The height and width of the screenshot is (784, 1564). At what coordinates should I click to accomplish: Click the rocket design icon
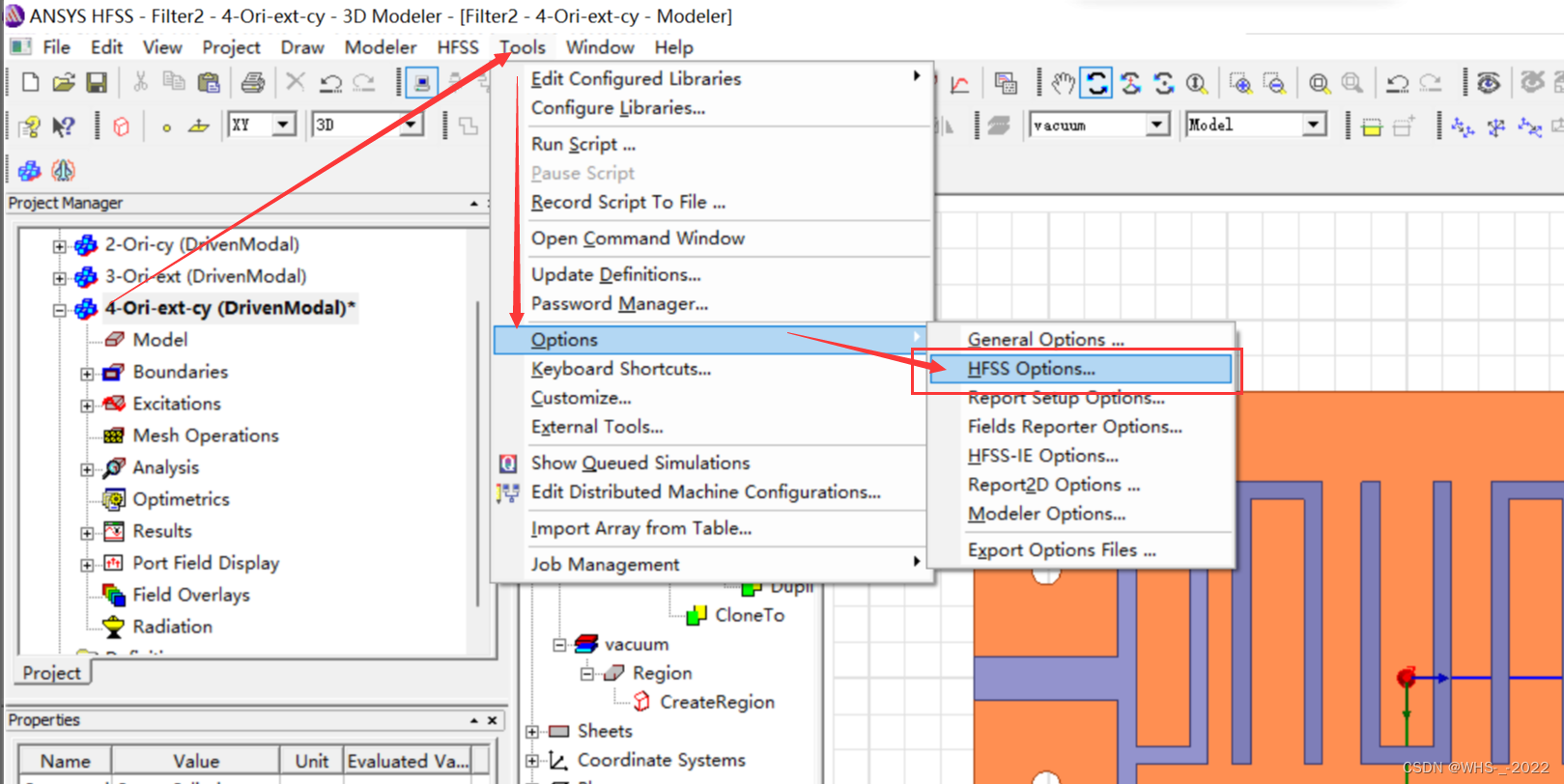[x=64, y=171]
